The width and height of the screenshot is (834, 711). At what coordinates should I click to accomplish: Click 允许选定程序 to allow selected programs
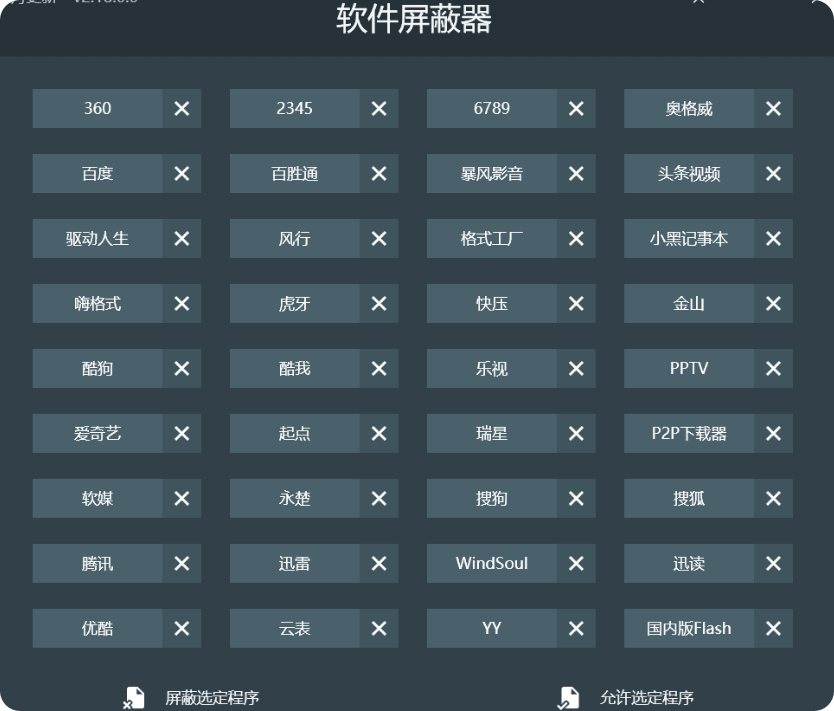click(x=646, y=698)
